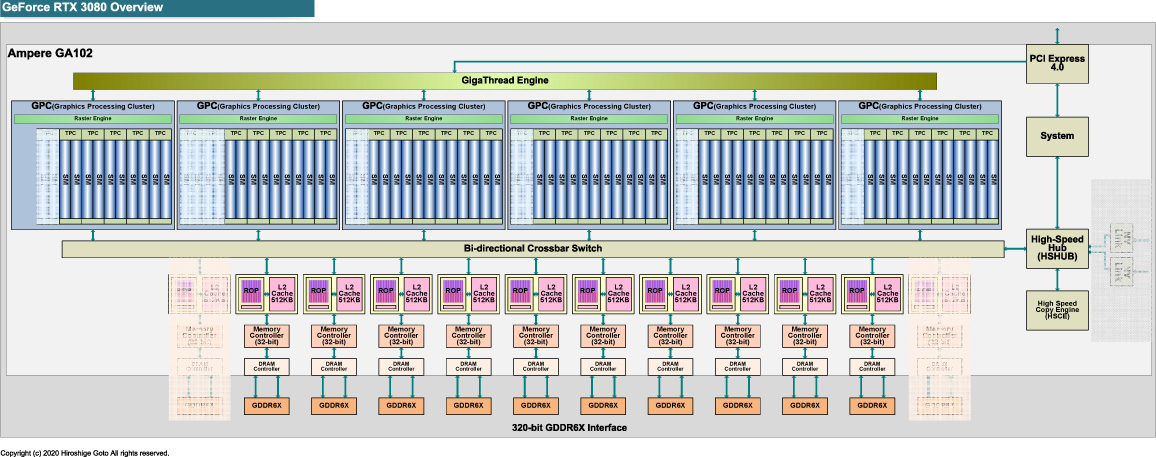Select the High-Speed Hub (HSHUB) block
This screenshot has height=457, width=1156.
coord(1057,248)
